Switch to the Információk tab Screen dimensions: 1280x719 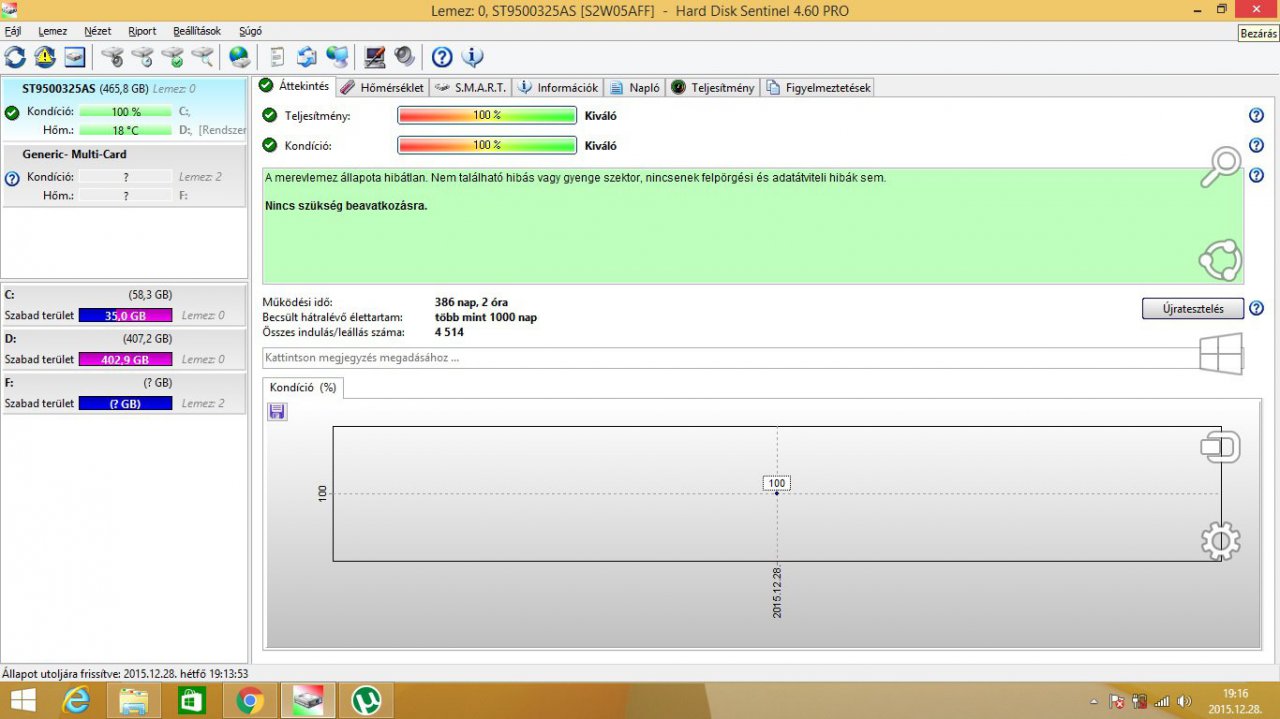(x=558, y=88)
